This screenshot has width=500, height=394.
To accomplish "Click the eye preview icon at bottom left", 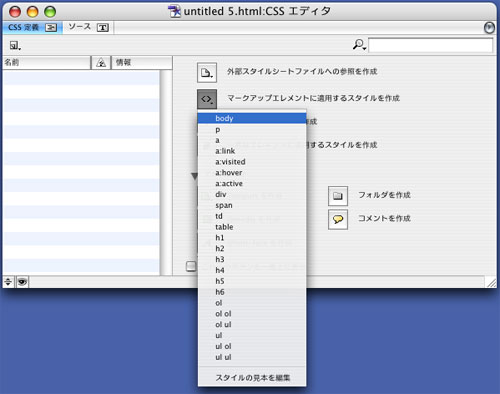I will coord(22,282).
